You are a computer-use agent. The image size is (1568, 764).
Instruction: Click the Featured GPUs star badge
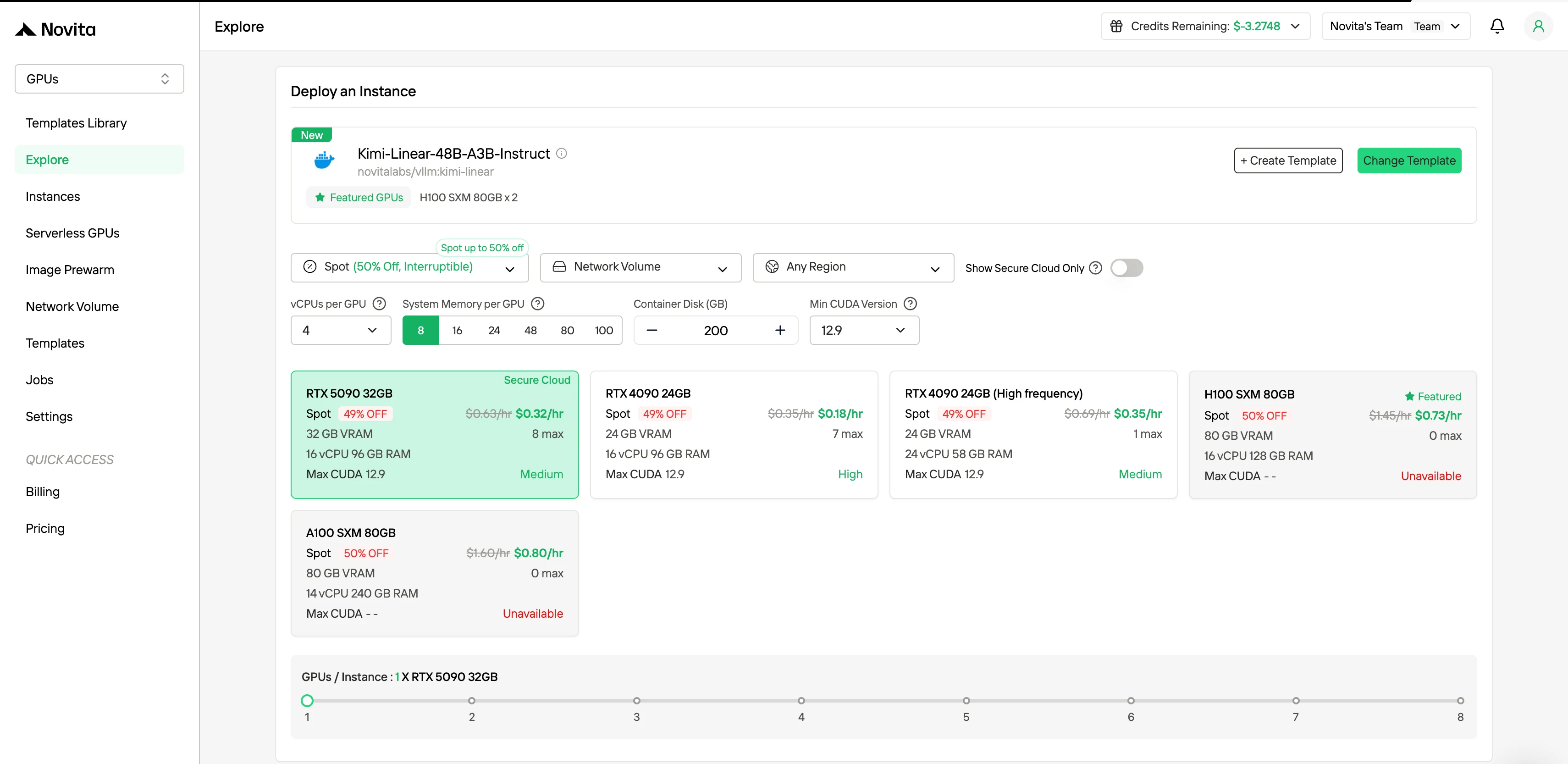[x=359, y=197]
